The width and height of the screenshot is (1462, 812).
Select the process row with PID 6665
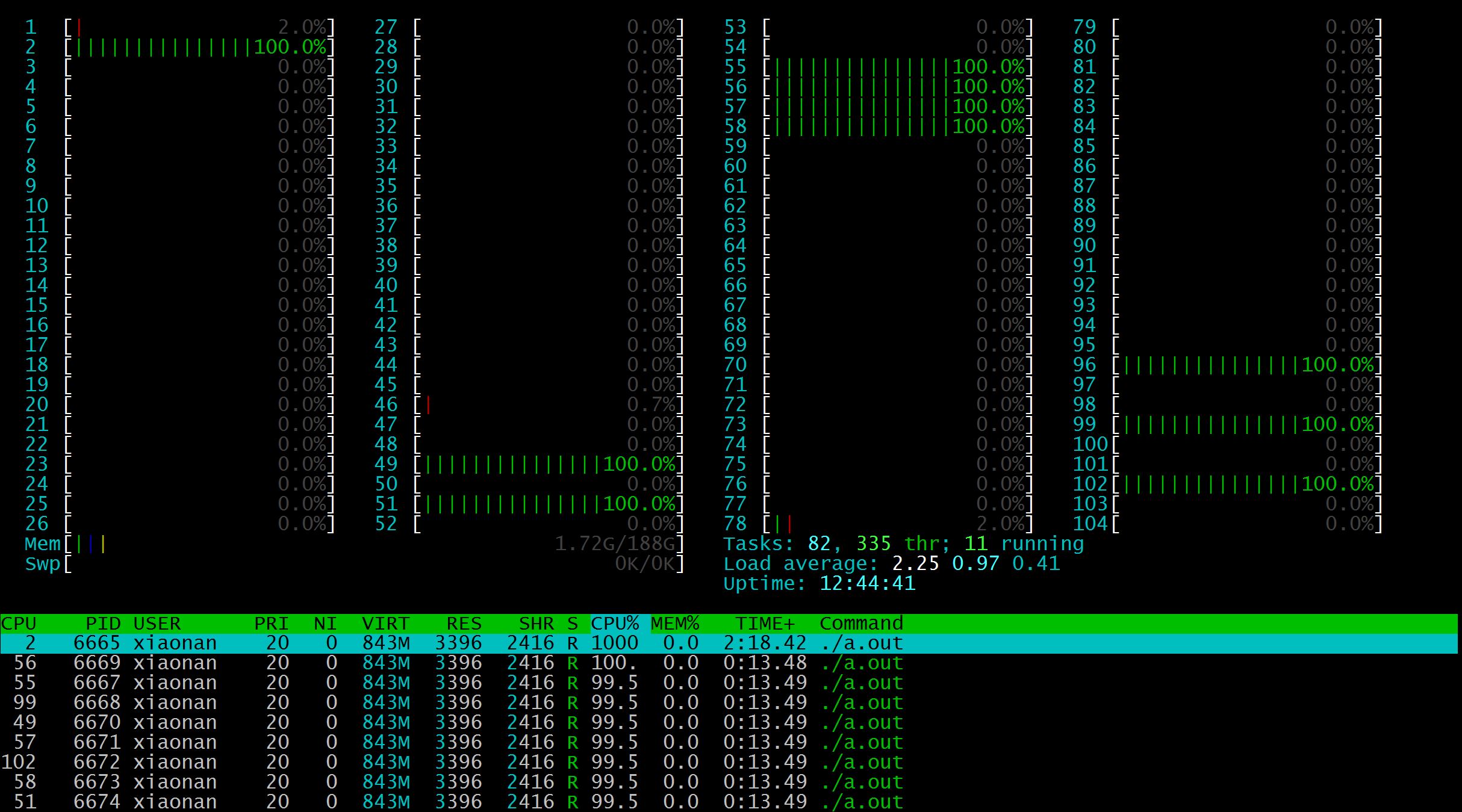coord(96,643)
